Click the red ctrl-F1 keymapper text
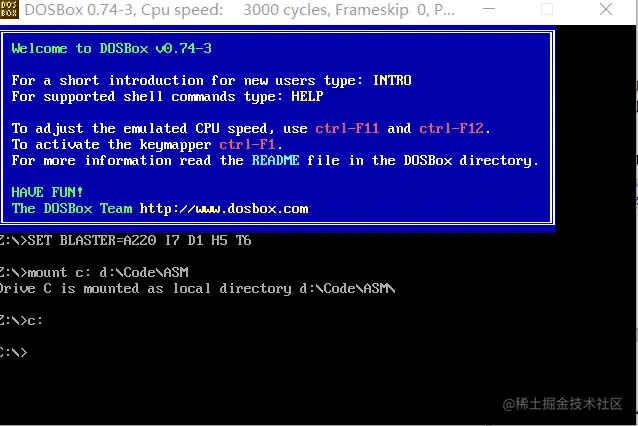 (x=247, y=144)
